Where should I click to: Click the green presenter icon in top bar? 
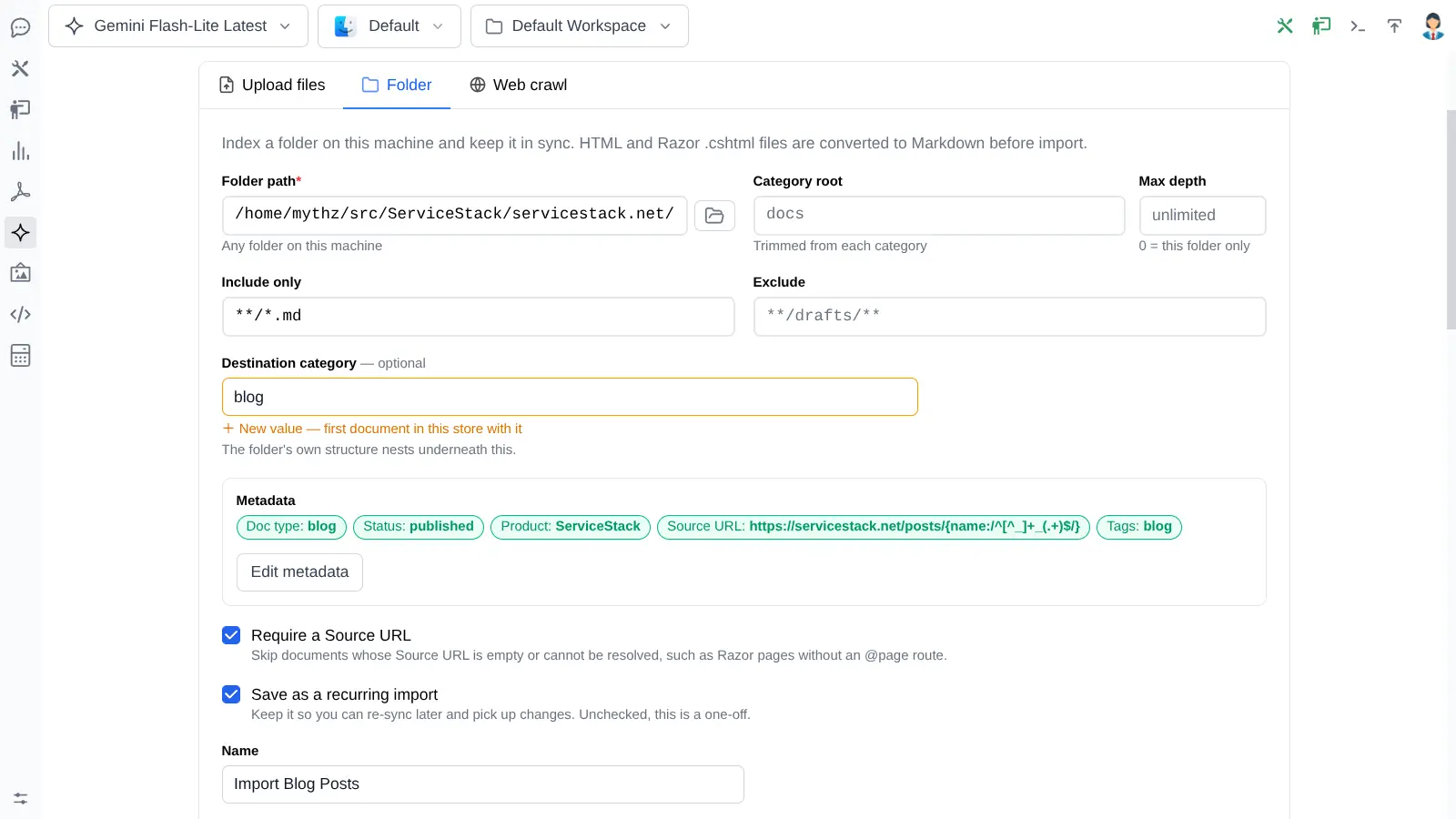tap(1321, 25)
